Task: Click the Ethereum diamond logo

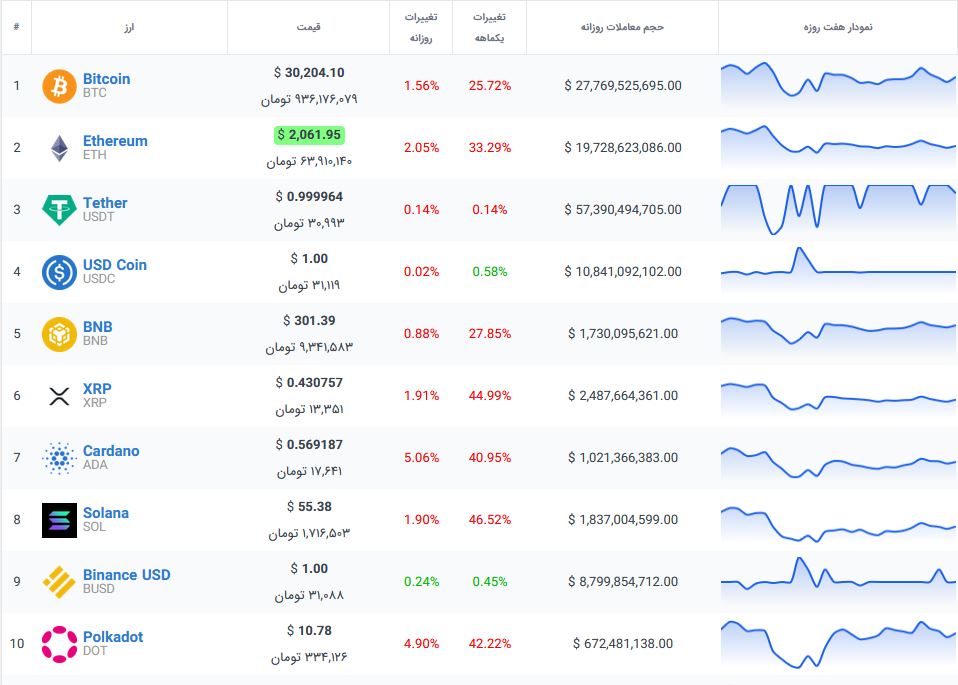Action: pyautogui.click(x=59, y=148)
